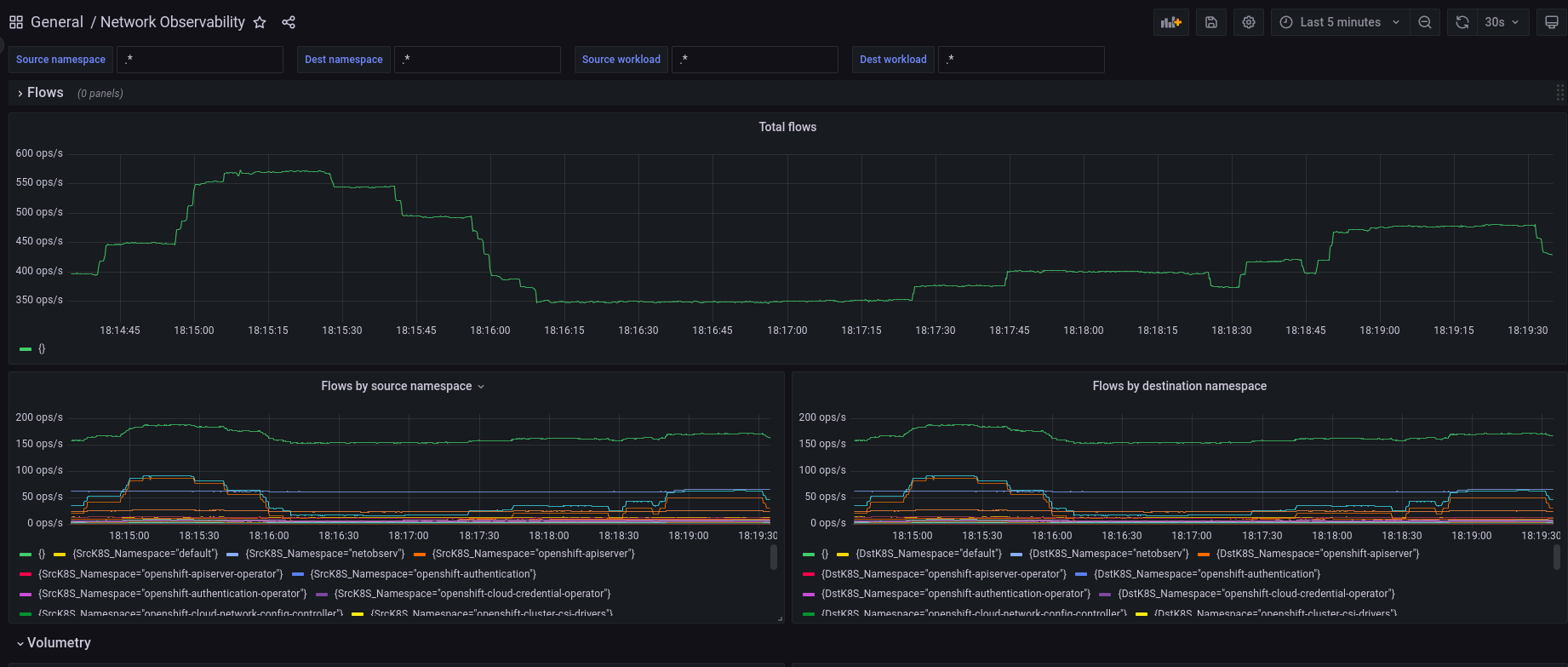The image size is (1568, 667).
Task: Refresh the dashboard now
Action: [1462, 23]
